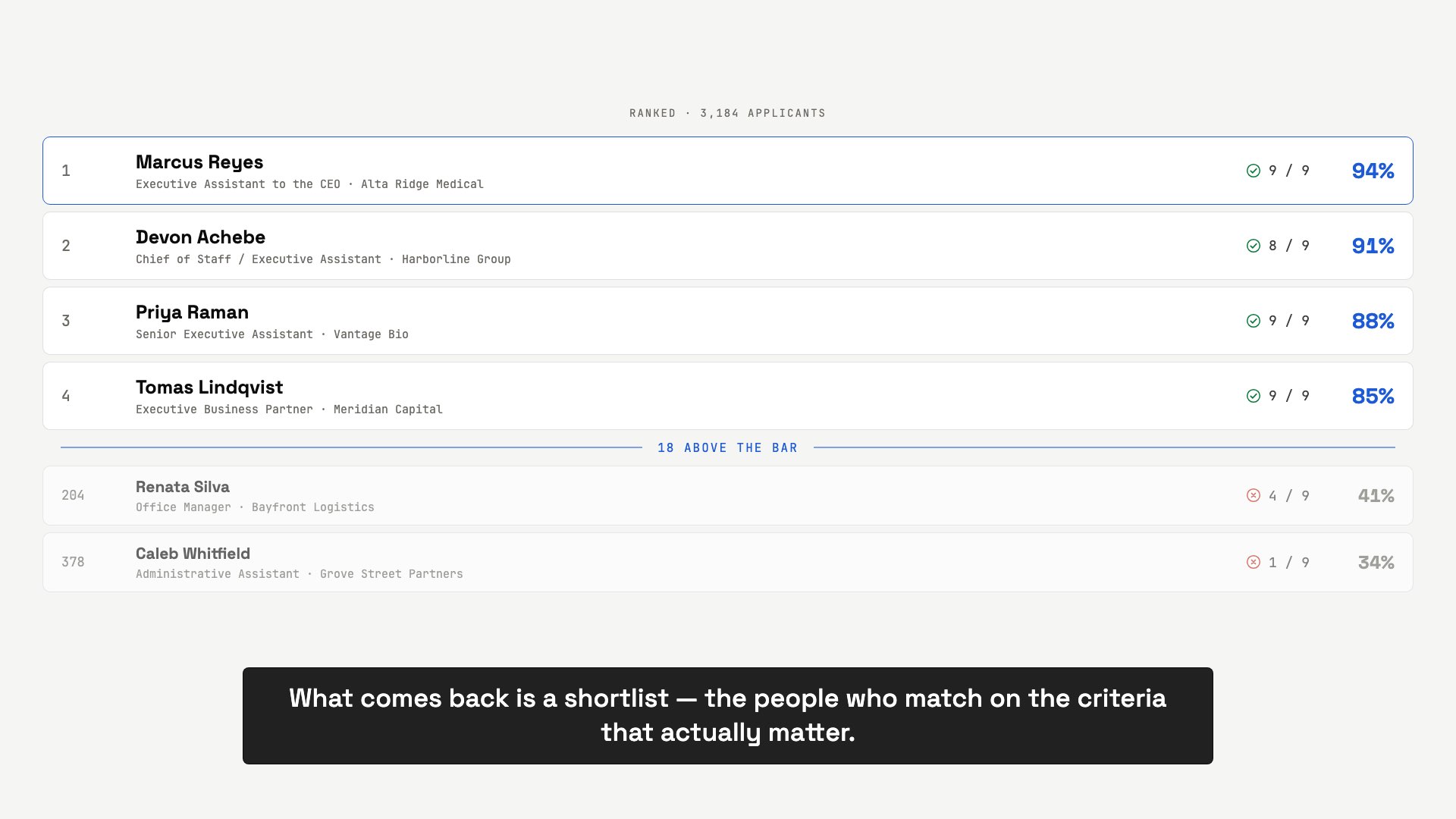
Task: Click the 88% match score
Action: 1373,321
